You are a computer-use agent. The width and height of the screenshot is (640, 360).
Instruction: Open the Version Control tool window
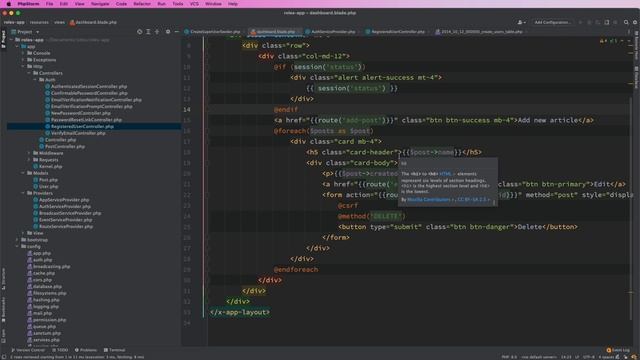(x=28, y=350)
